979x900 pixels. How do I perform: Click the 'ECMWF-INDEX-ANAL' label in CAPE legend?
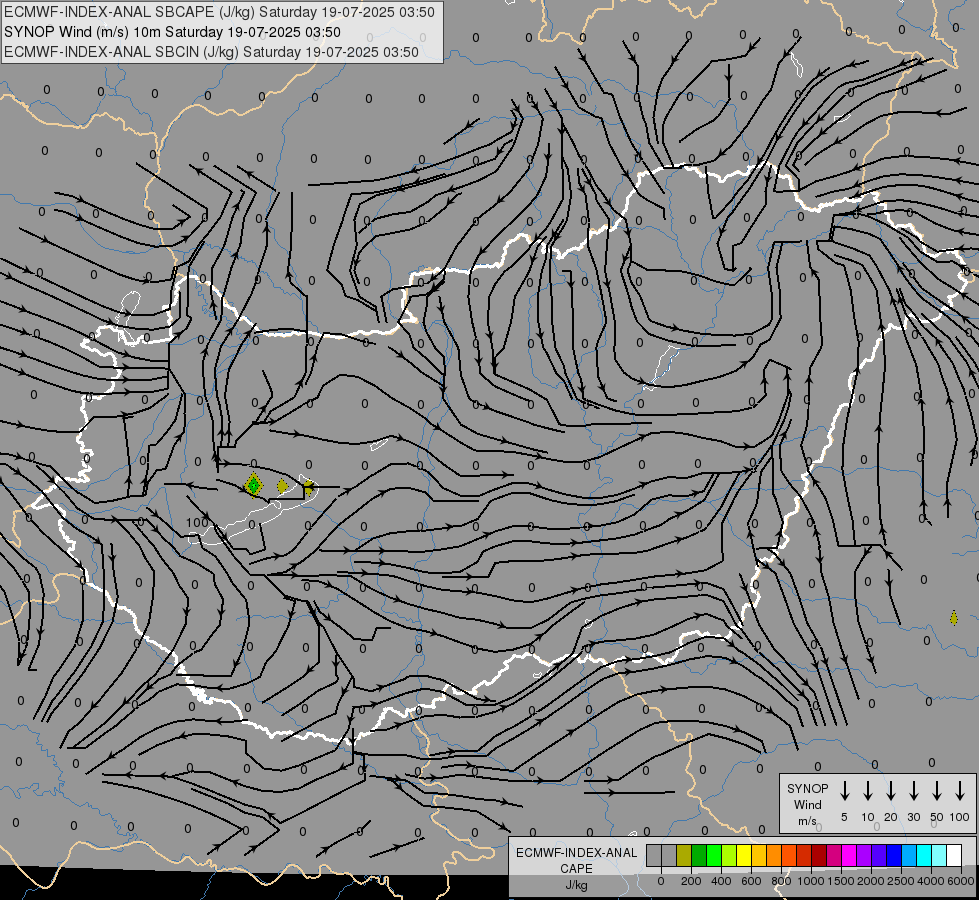[x=576, y=853]
